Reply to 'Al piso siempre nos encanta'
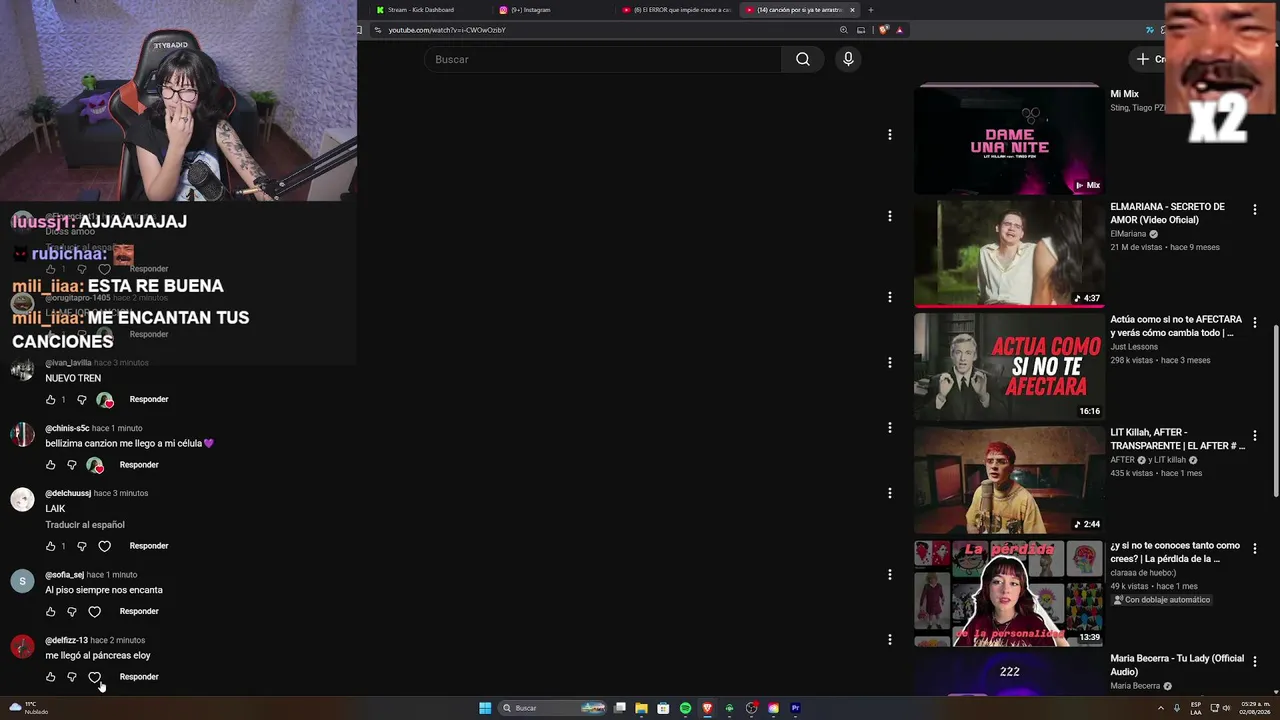 pos(139,611)
